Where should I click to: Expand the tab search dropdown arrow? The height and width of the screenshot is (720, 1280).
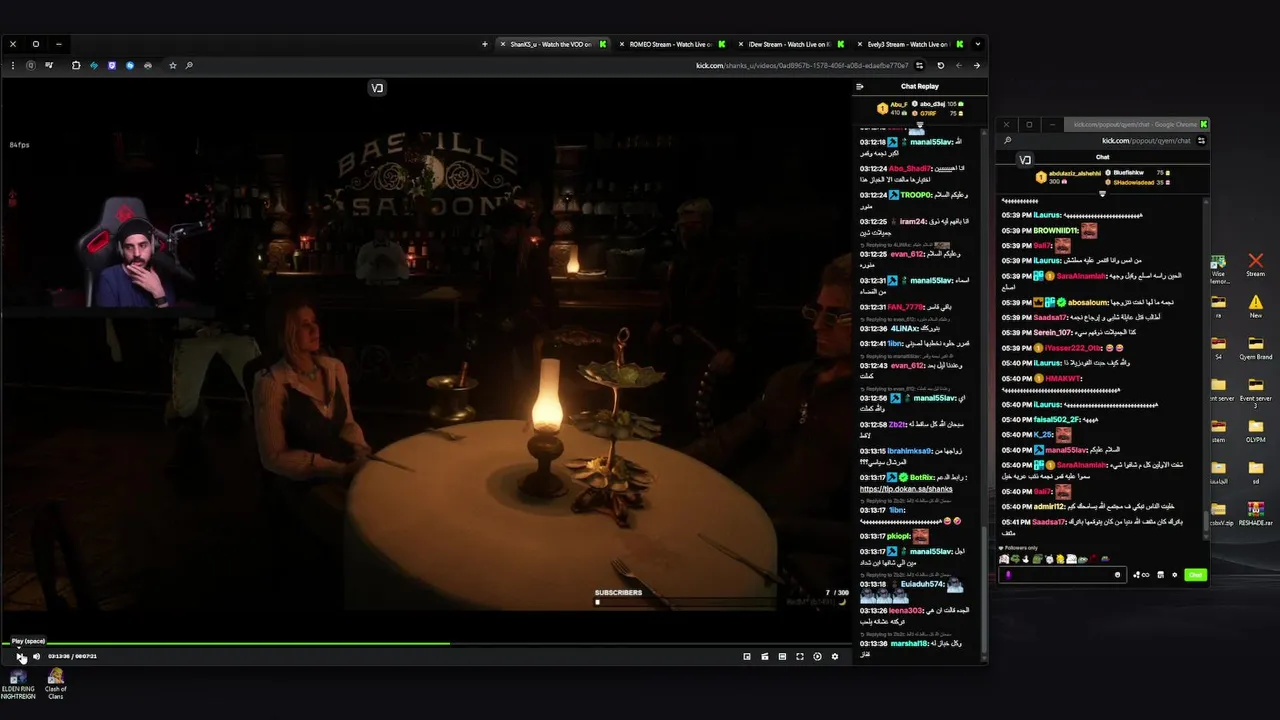click(x=977, y=44)
